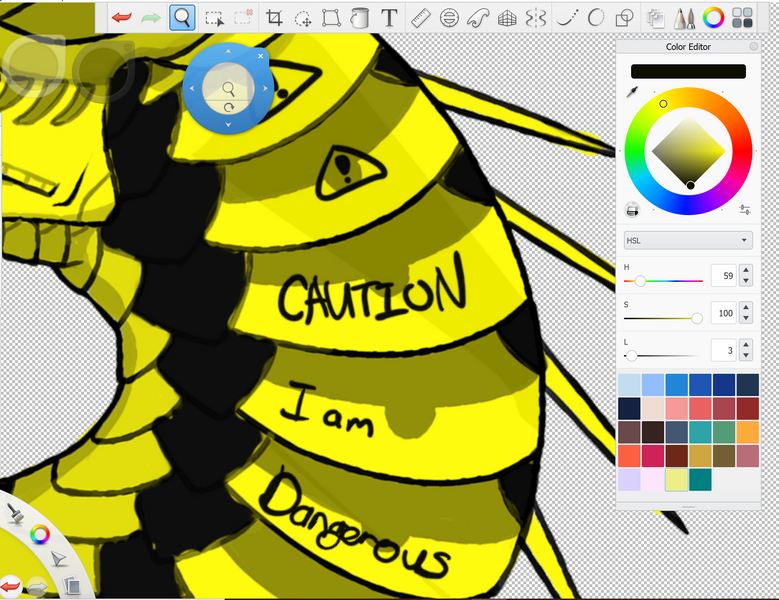The width and height of the screenshot is (779, 600).
Task: Open brush menu in corner lagoon
Action: pos(16,514)
